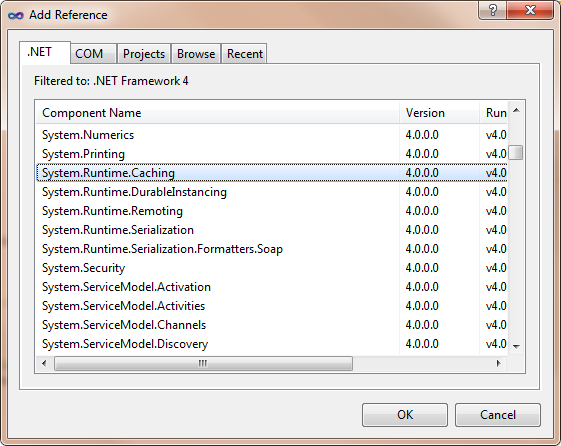Click the help question mark button
This screenshot has height=446, width=561.
pyautogui.click(x=492, y=10)
